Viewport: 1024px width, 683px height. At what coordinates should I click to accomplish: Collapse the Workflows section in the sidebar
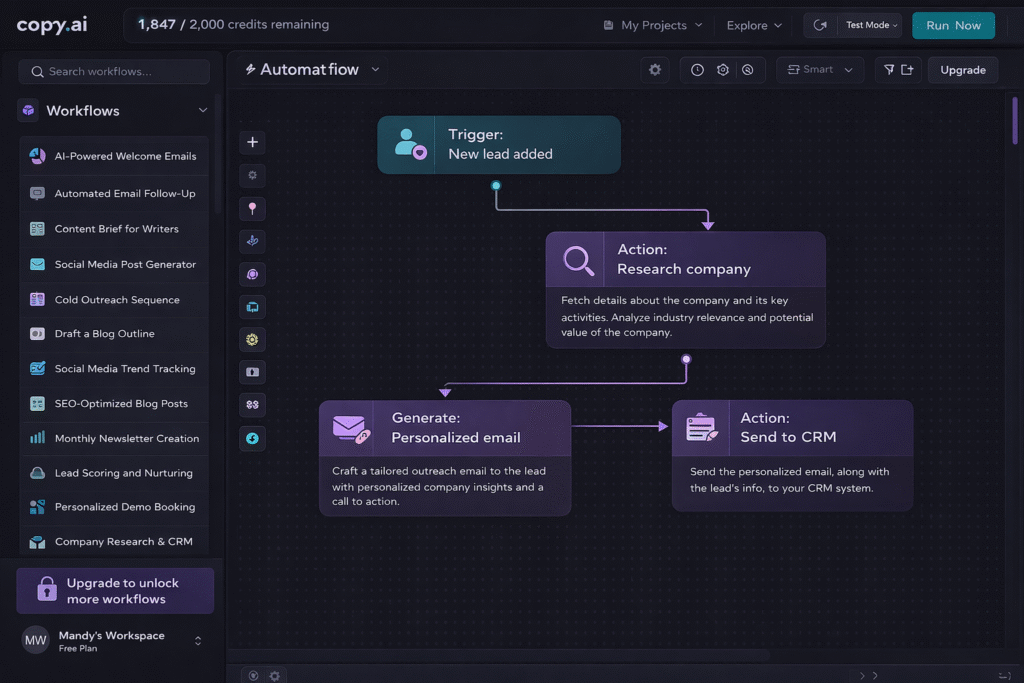(203, 110)
